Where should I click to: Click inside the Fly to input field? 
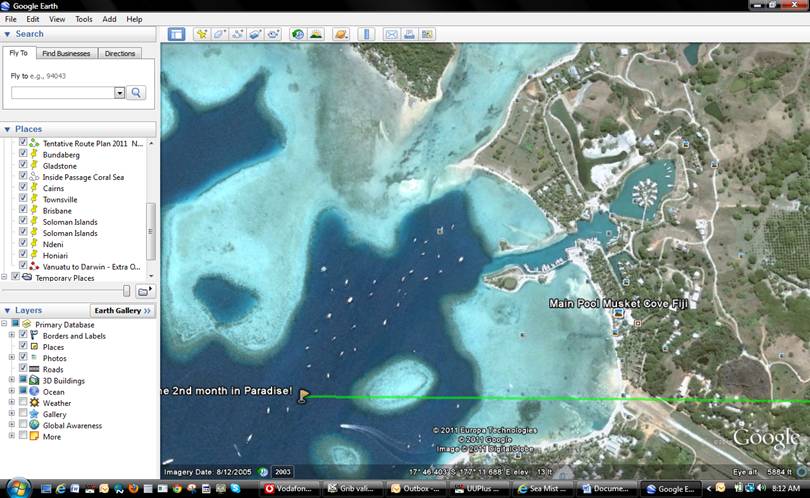(63, 92)
